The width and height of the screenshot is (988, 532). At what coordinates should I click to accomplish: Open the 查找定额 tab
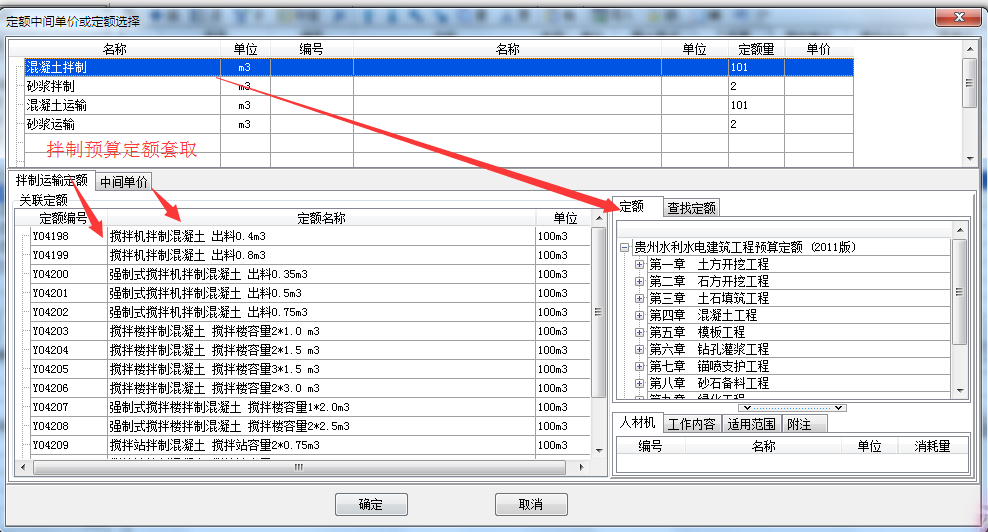692,208
